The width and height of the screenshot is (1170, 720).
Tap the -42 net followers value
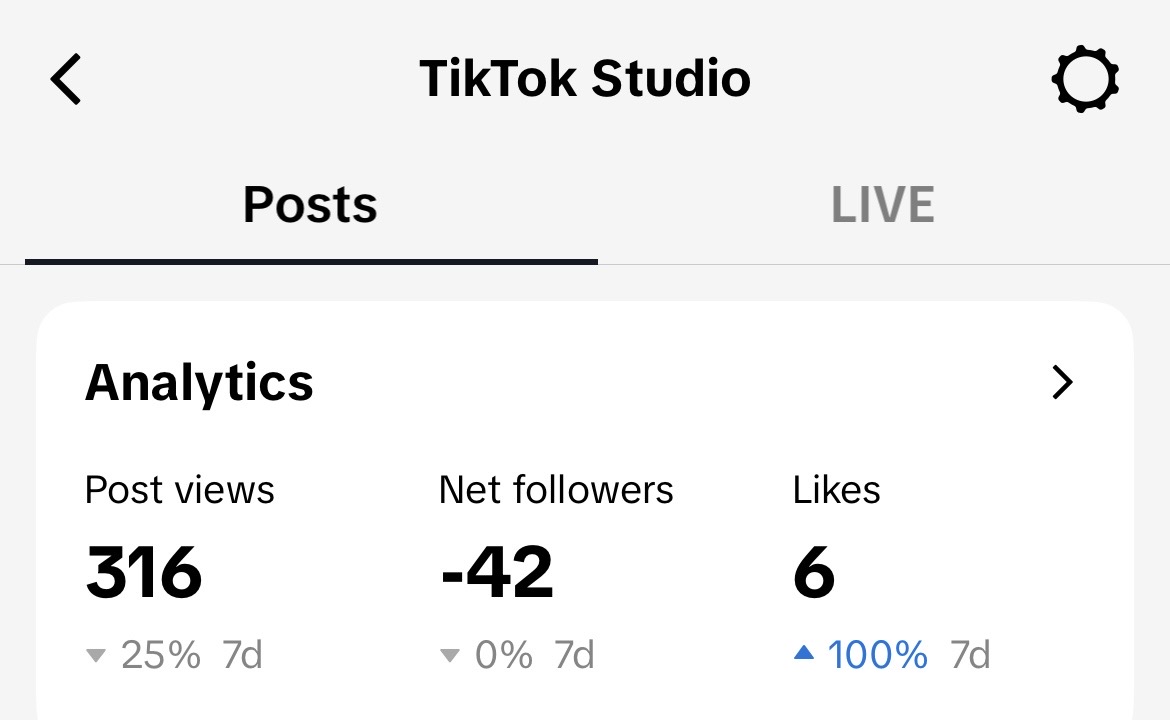tap(497, 573)
